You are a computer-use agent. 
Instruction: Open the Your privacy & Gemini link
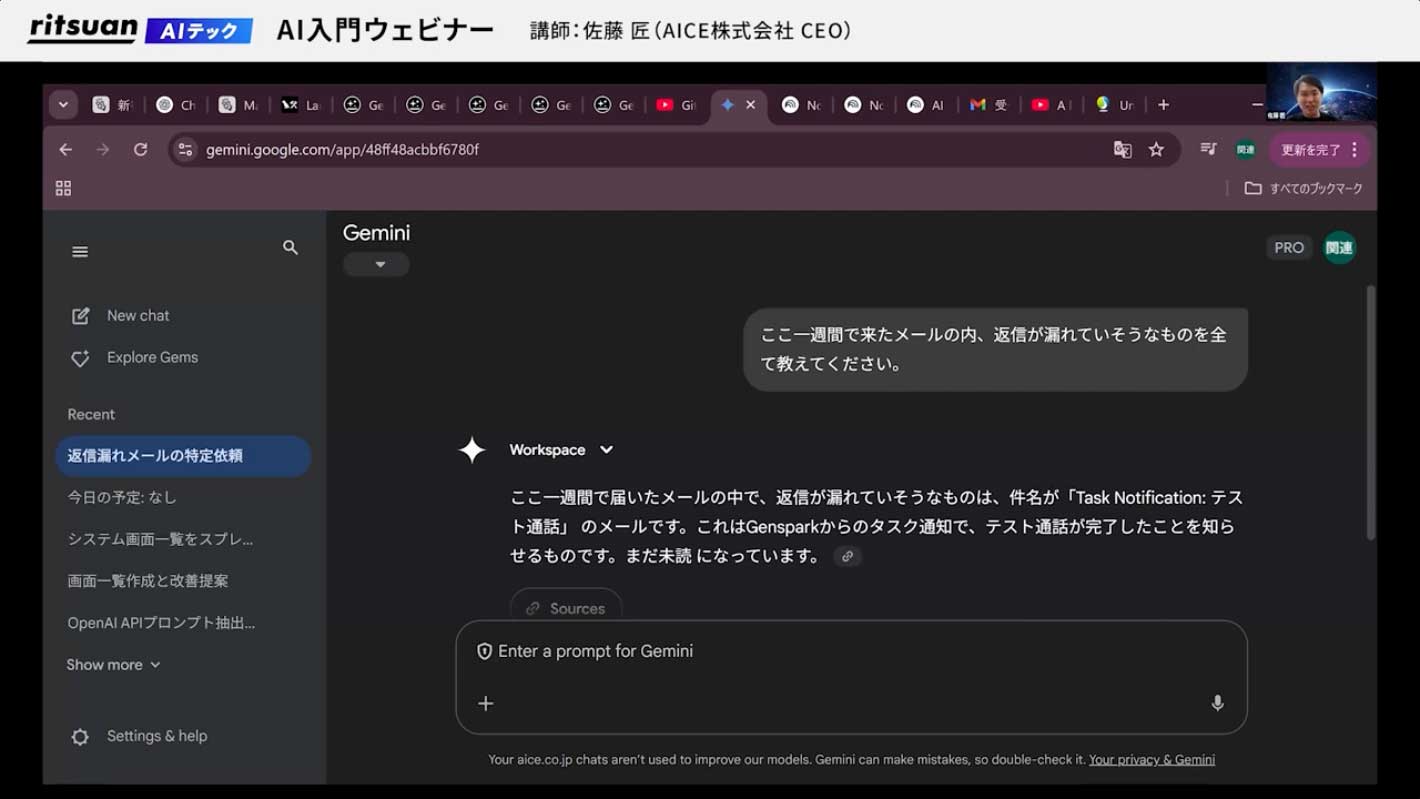pos(1152,759)
